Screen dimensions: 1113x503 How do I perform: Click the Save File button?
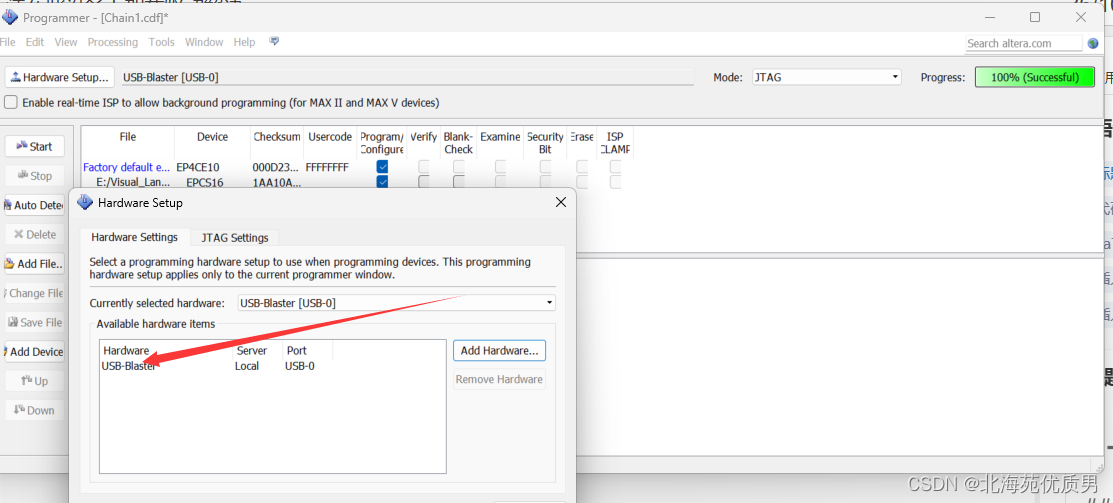(x=34, y=322)
